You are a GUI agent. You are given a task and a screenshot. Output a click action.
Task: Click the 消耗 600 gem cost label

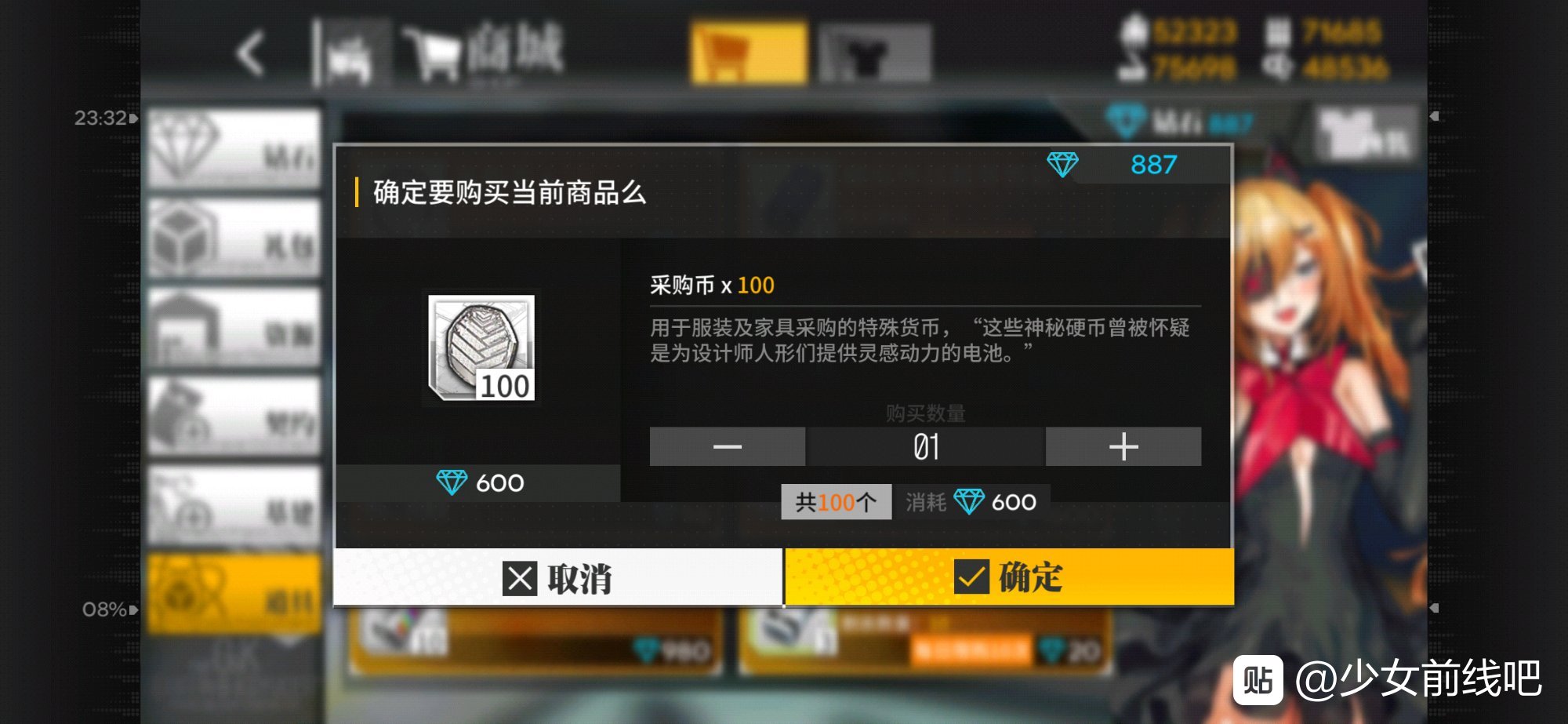971,502
